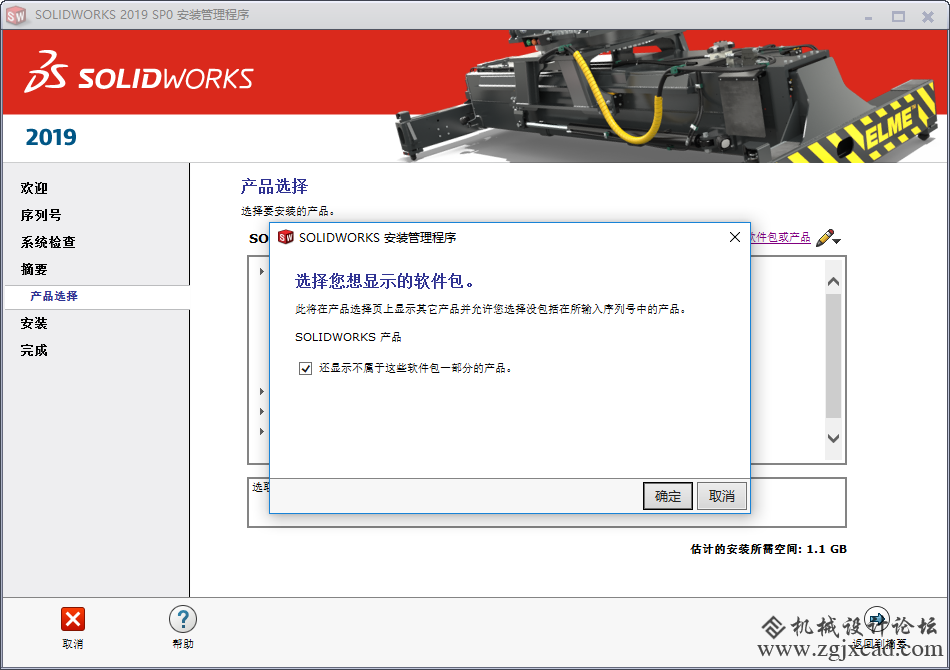Select 产品选择 item in sidebar

54,296
